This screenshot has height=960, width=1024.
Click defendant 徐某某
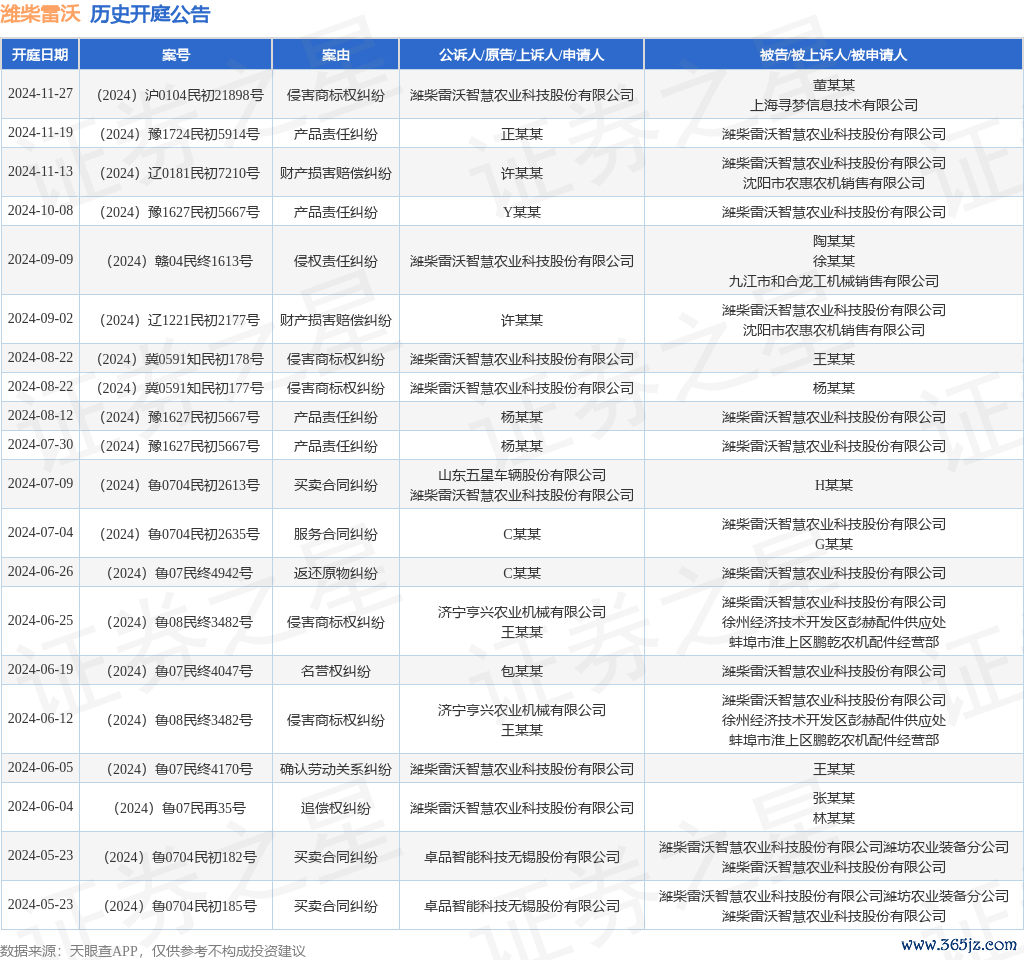(x=834, y=261)
